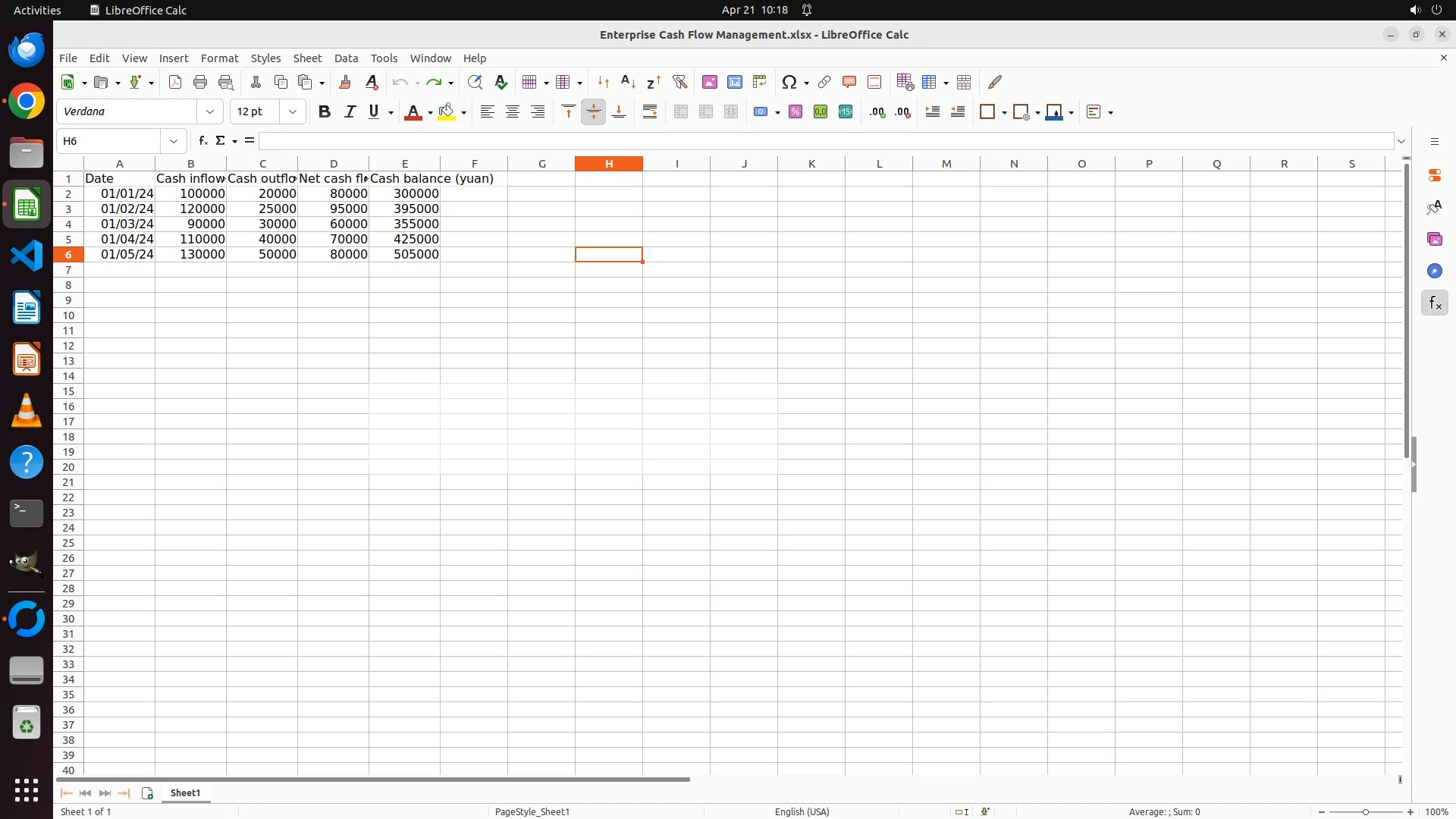Open the Data menu

pos(346,58)
